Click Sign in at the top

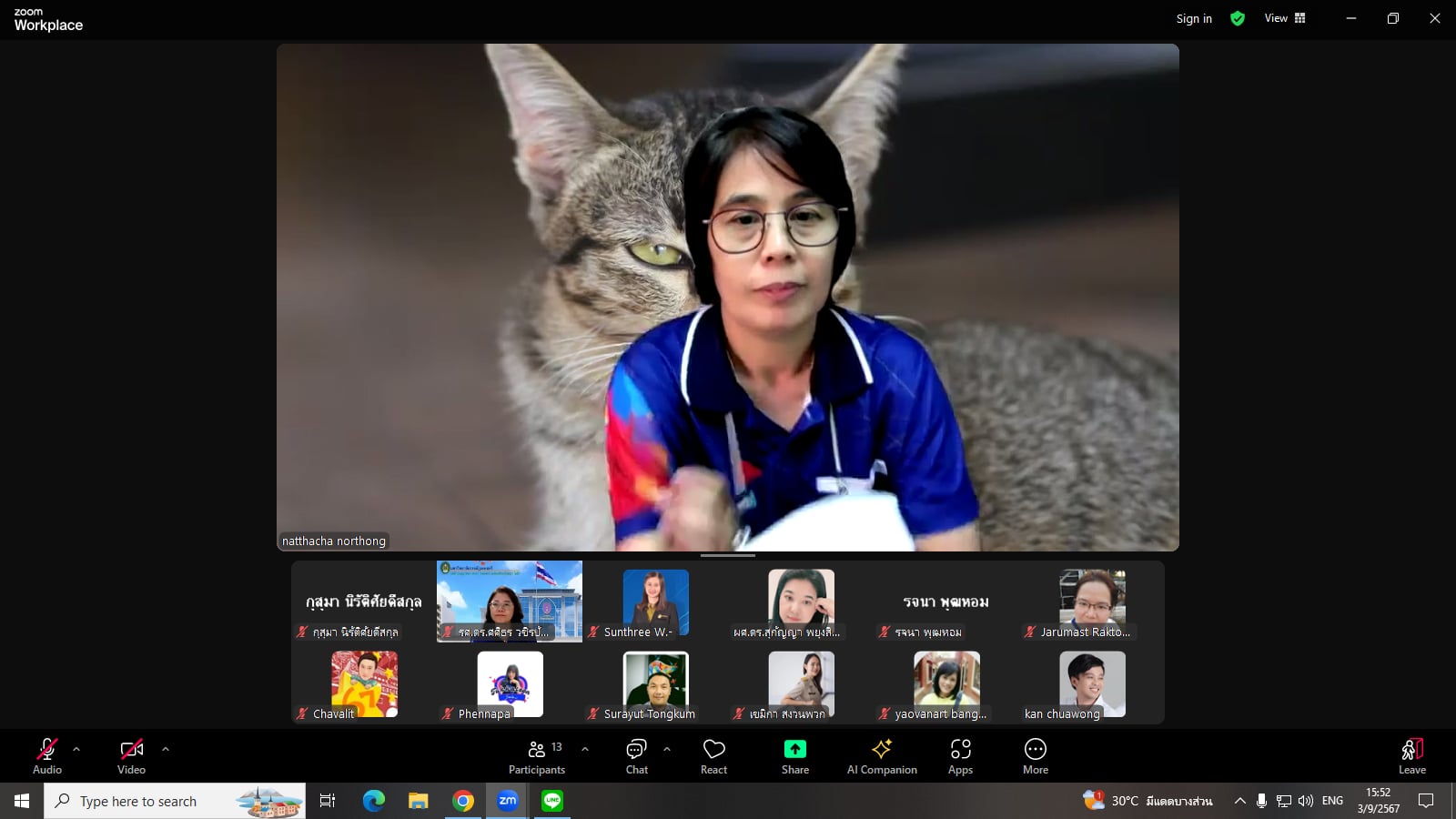click(1193, 18)
